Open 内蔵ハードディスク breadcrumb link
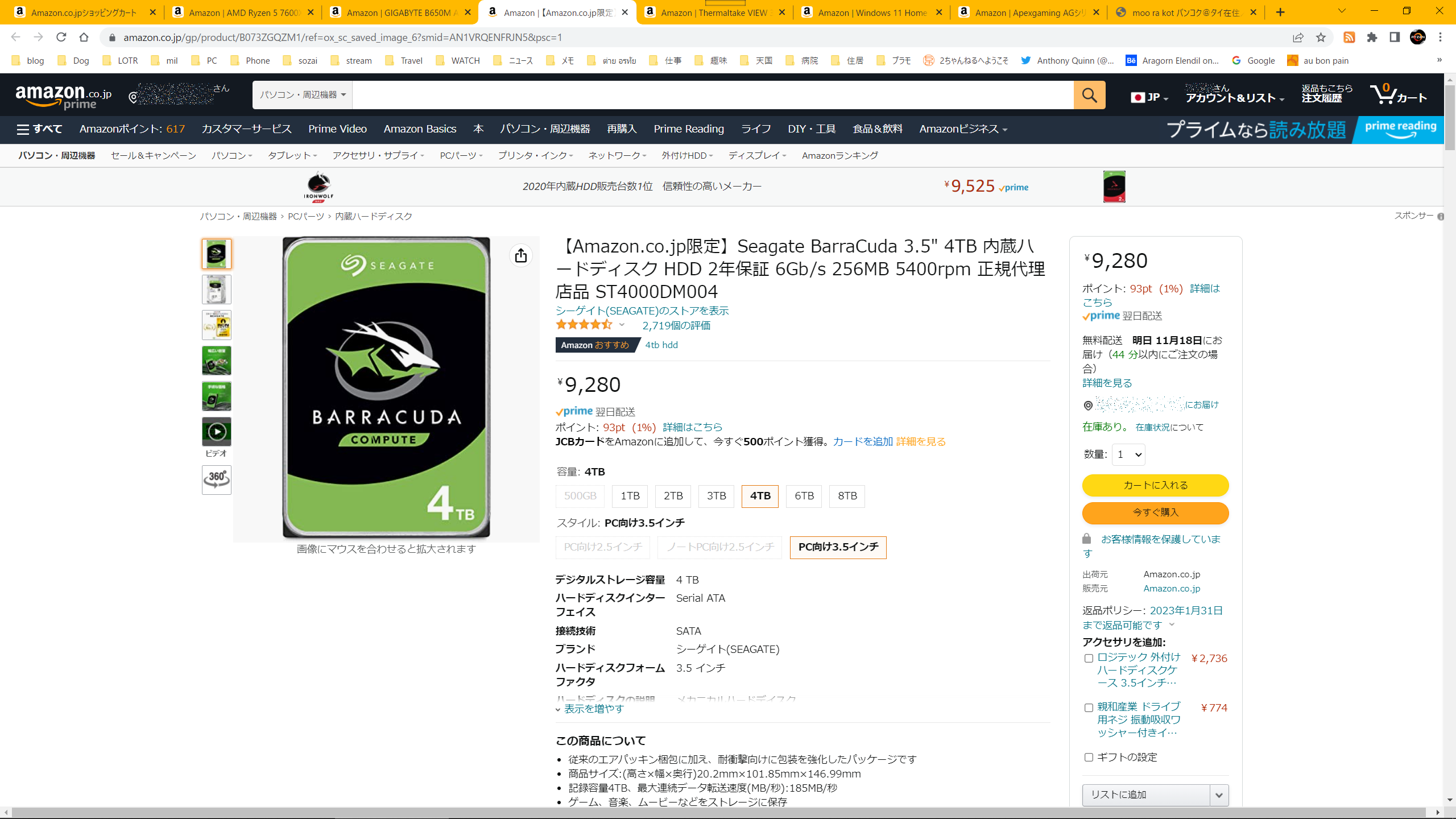The image size is (1456, 819). point(374,217)
